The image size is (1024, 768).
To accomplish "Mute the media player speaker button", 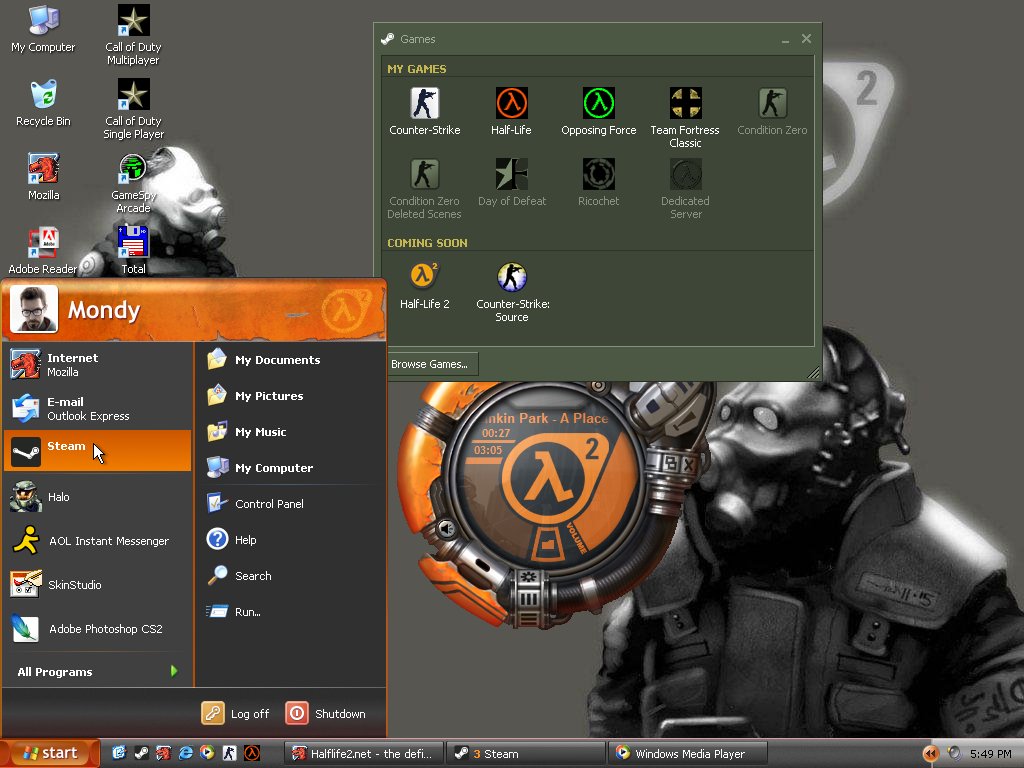I will 447,528.
